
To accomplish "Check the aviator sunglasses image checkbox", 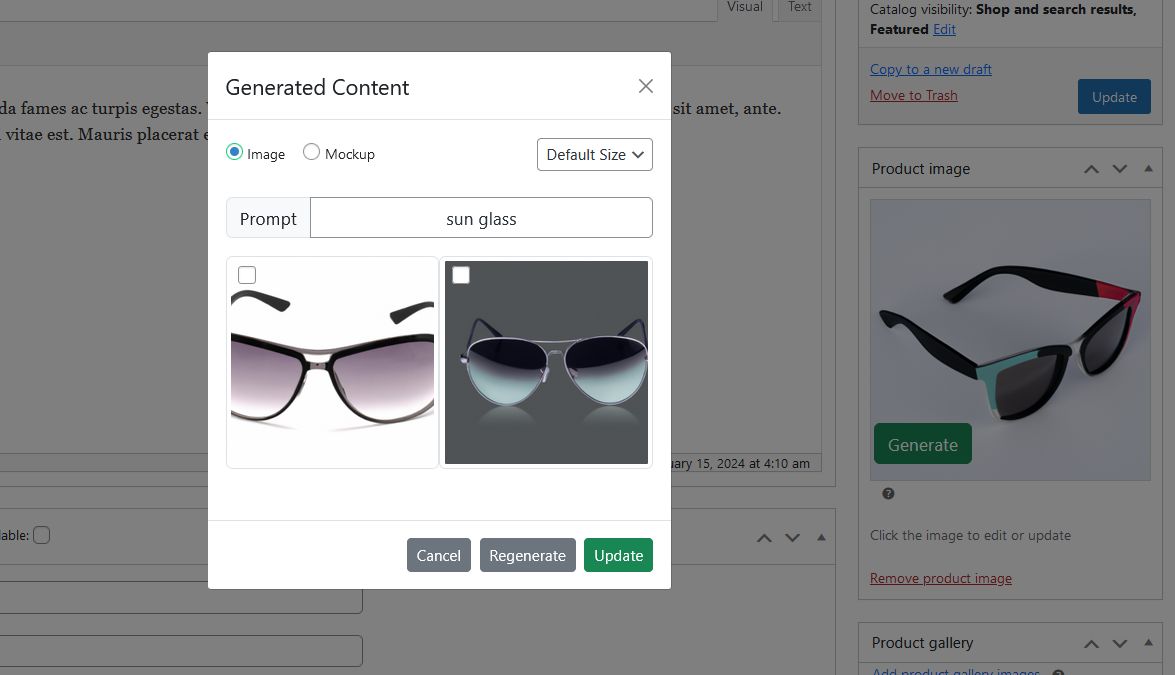I will coord(461,275).
